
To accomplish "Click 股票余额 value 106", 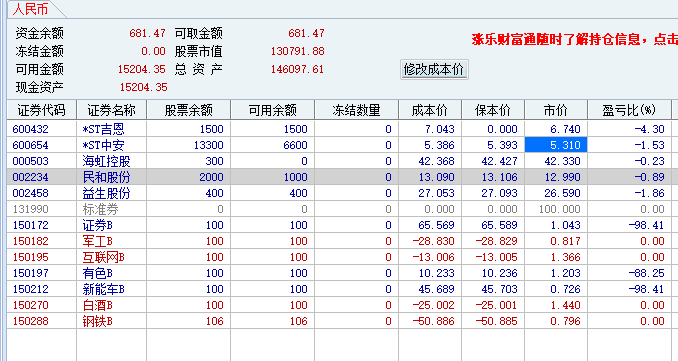I will tap(214, 321).
